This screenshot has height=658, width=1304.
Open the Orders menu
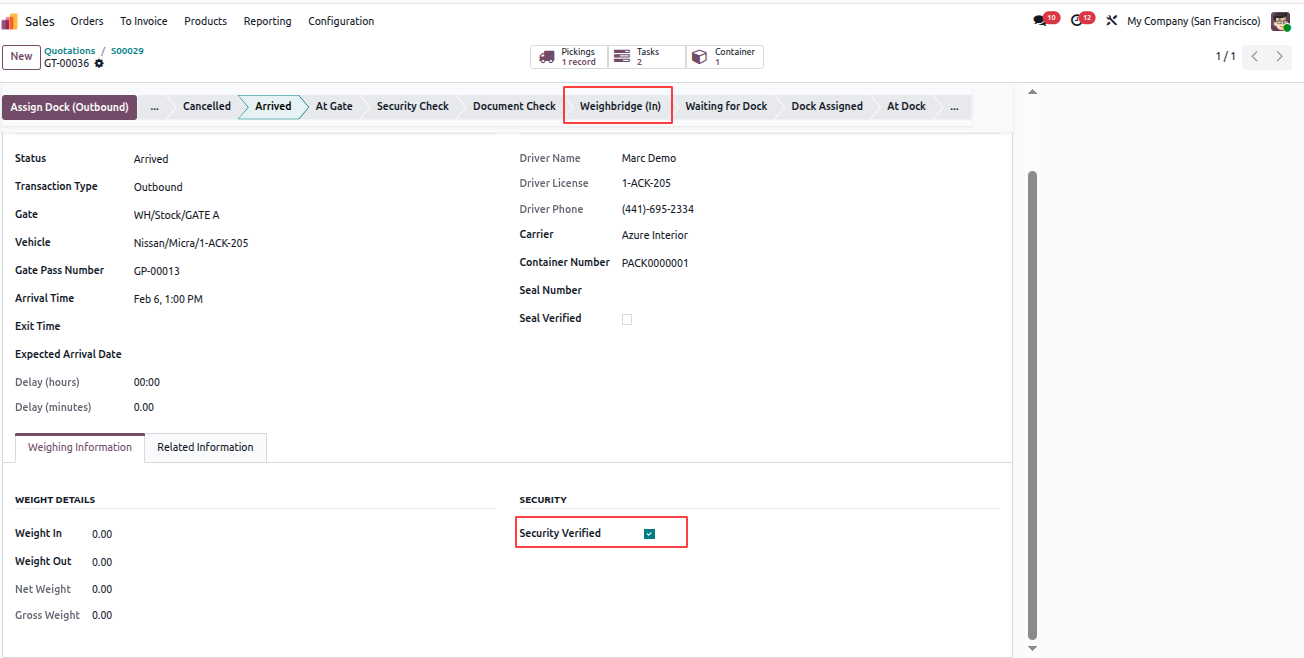tap(87, 21)
